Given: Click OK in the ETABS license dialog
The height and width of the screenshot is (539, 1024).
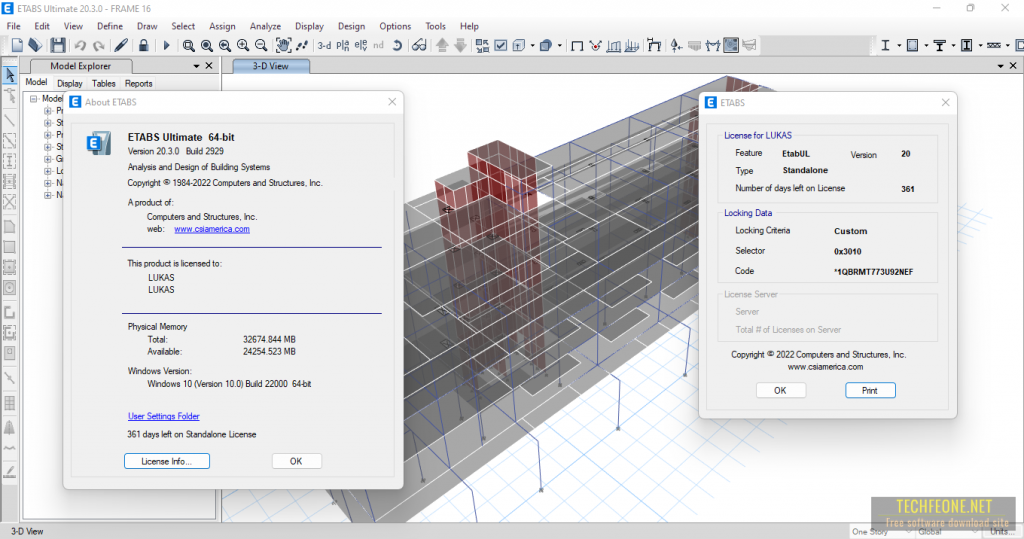Looking at the screenshot, I should click(780, 391).
